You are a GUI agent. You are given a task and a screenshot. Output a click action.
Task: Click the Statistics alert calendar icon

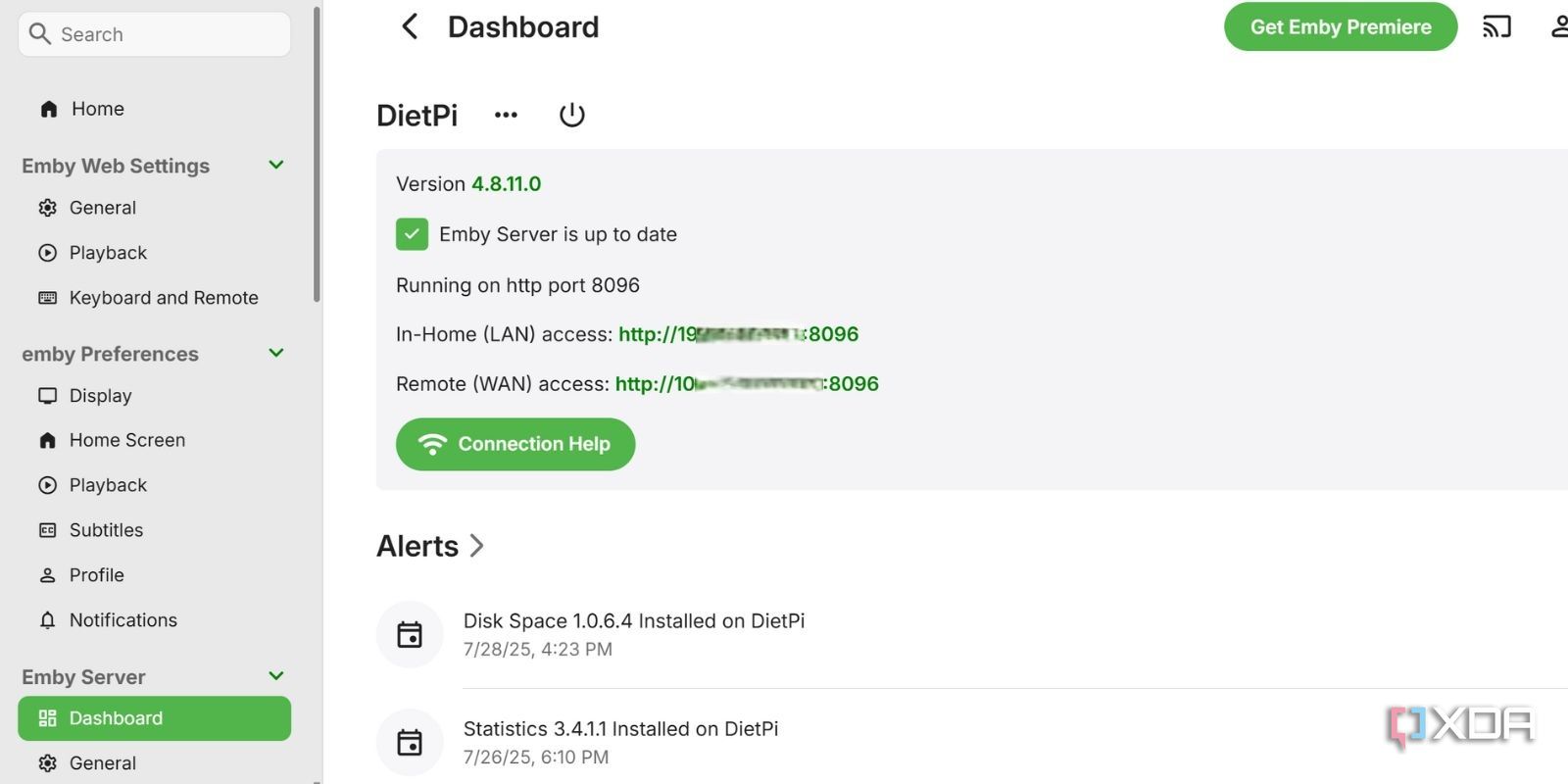pyautogui.click(x=410, y=743)
